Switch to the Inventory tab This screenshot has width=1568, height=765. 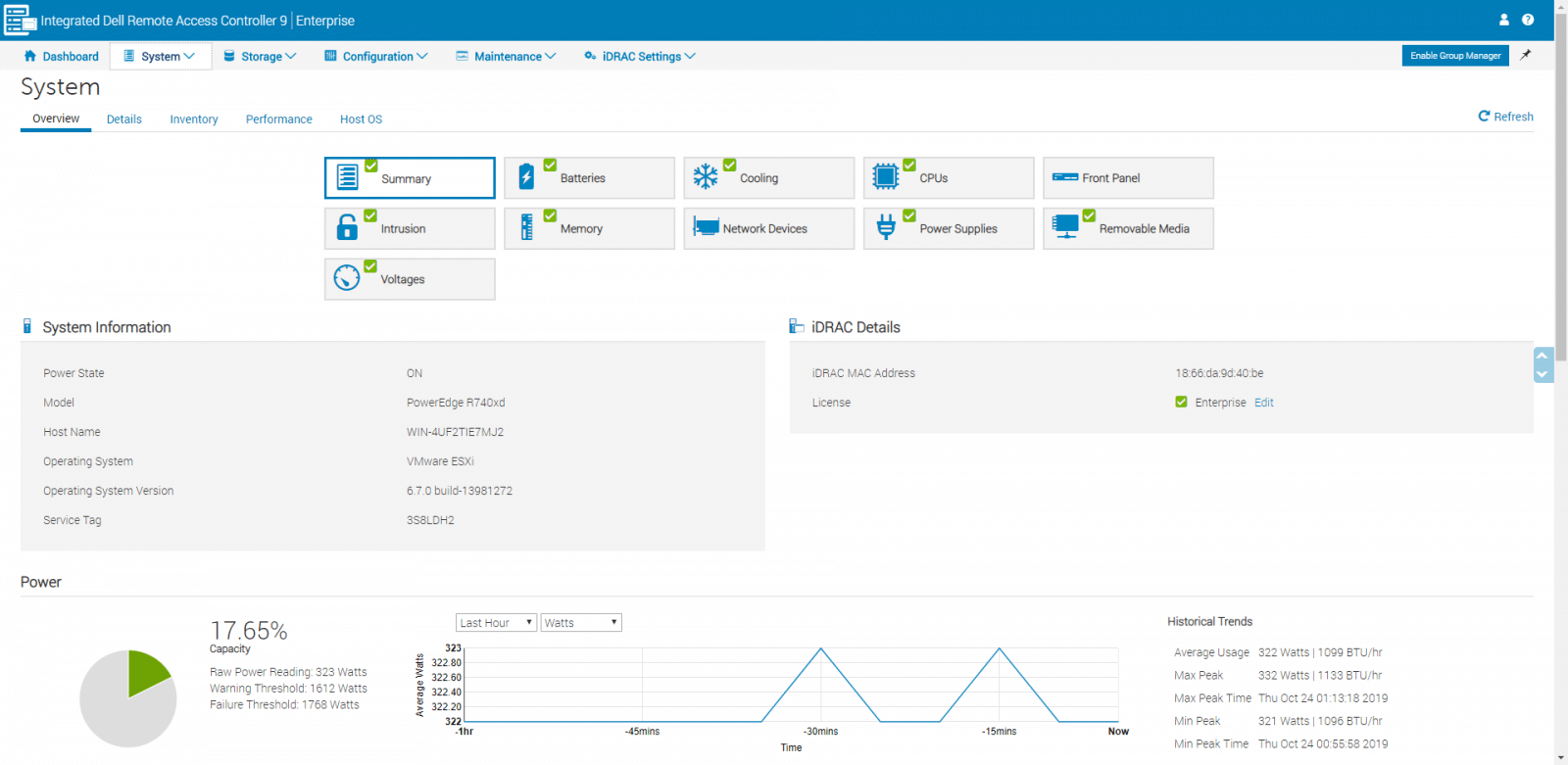[x=194, y=119]
